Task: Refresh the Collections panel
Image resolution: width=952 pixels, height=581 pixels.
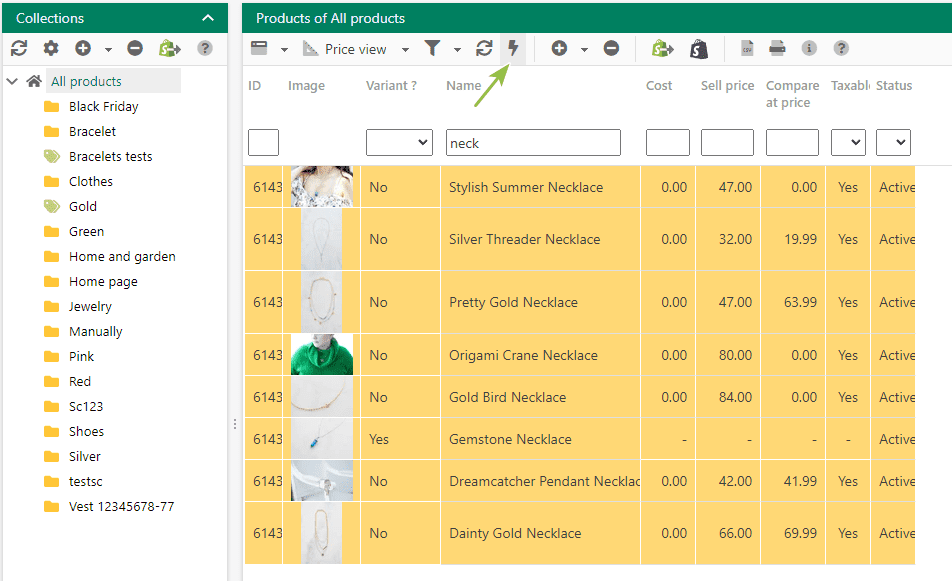Action: pyautogui.click(x=19, y=48)
